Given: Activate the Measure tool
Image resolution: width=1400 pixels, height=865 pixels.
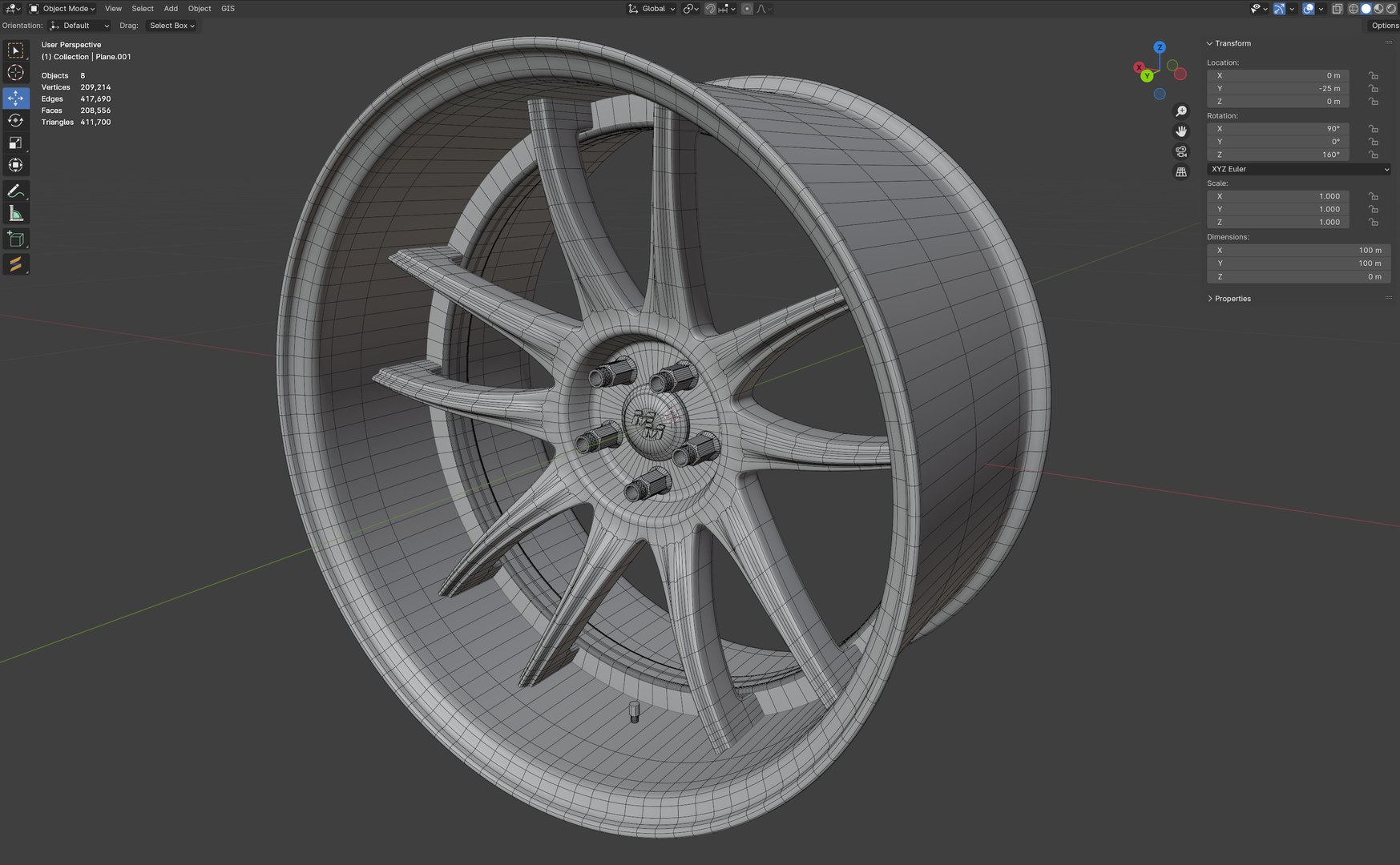Looking at the screenshot, I should tap(15, 213).
